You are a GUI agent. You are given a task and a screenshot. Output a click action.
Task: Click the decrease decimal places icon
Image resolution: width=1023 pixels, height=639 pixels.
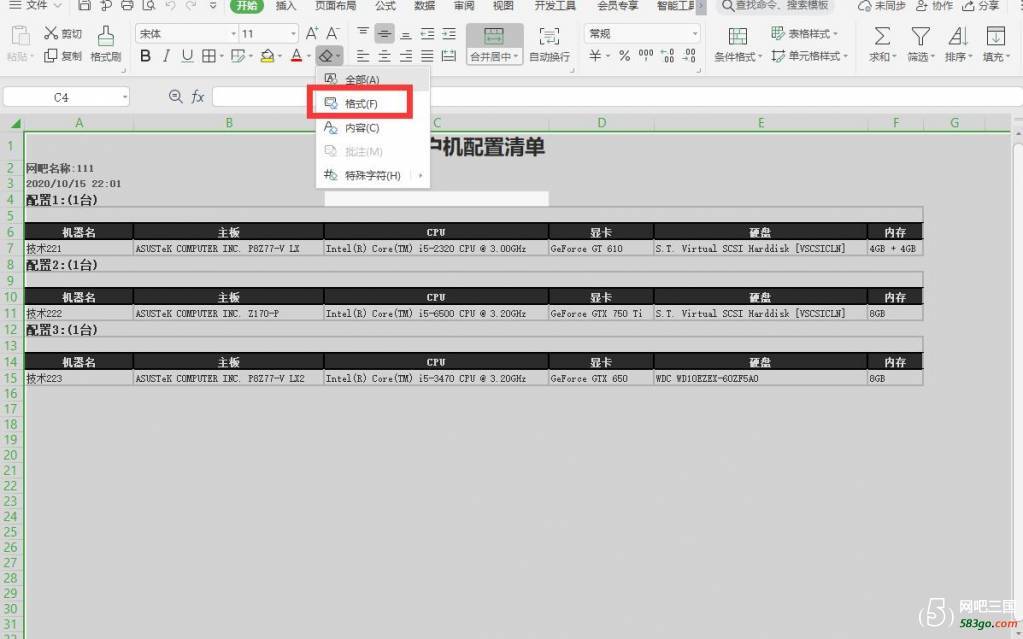tap(690, 56)
